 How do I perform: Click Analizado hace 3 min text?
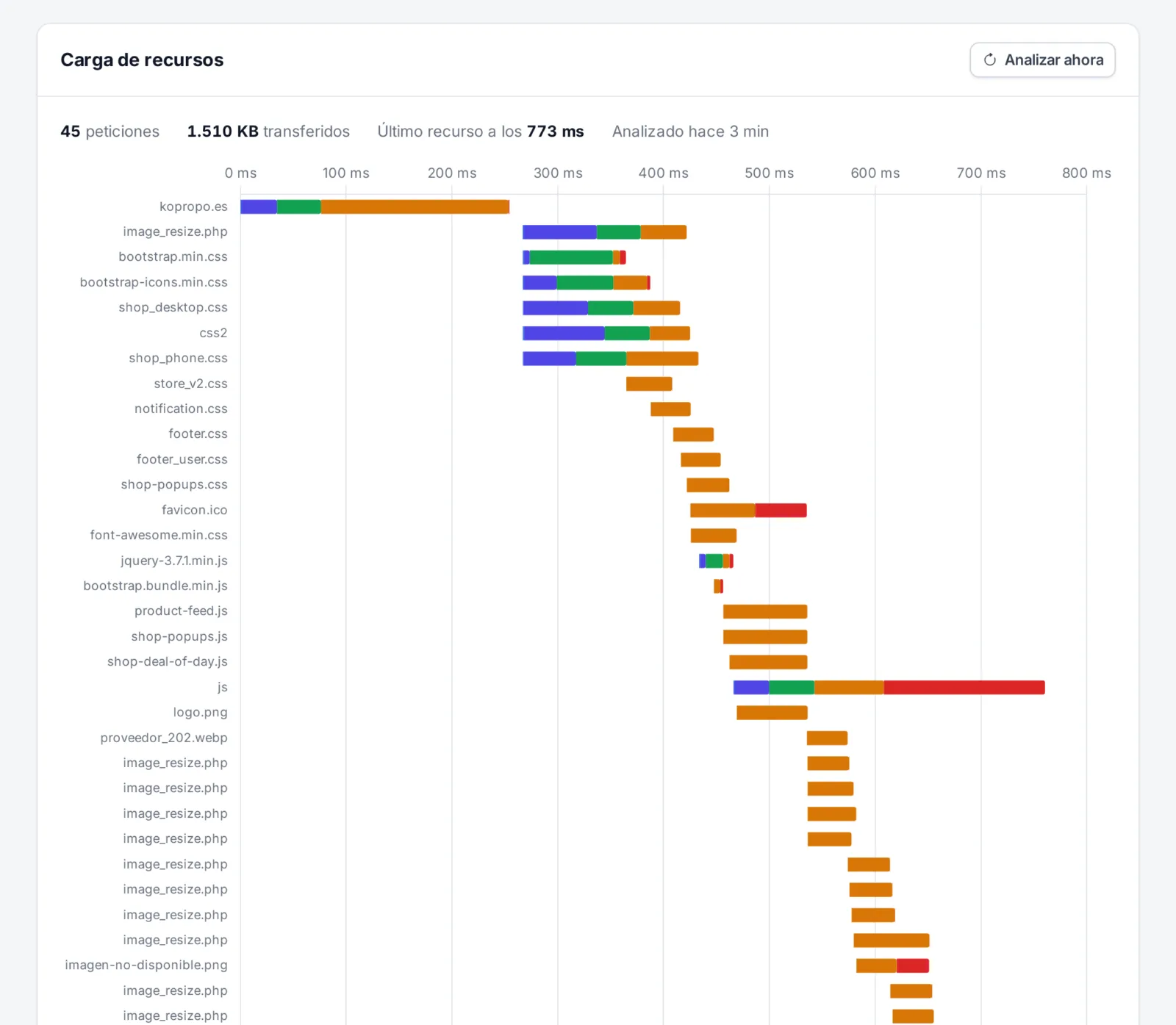(690, 132)
